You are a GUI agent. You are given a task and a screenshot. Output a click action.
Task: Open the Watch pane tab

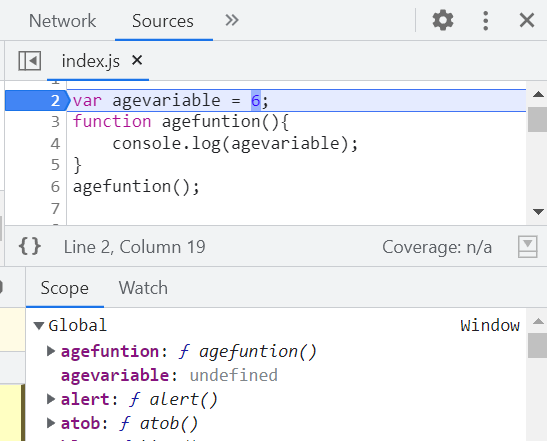[143, 288]
